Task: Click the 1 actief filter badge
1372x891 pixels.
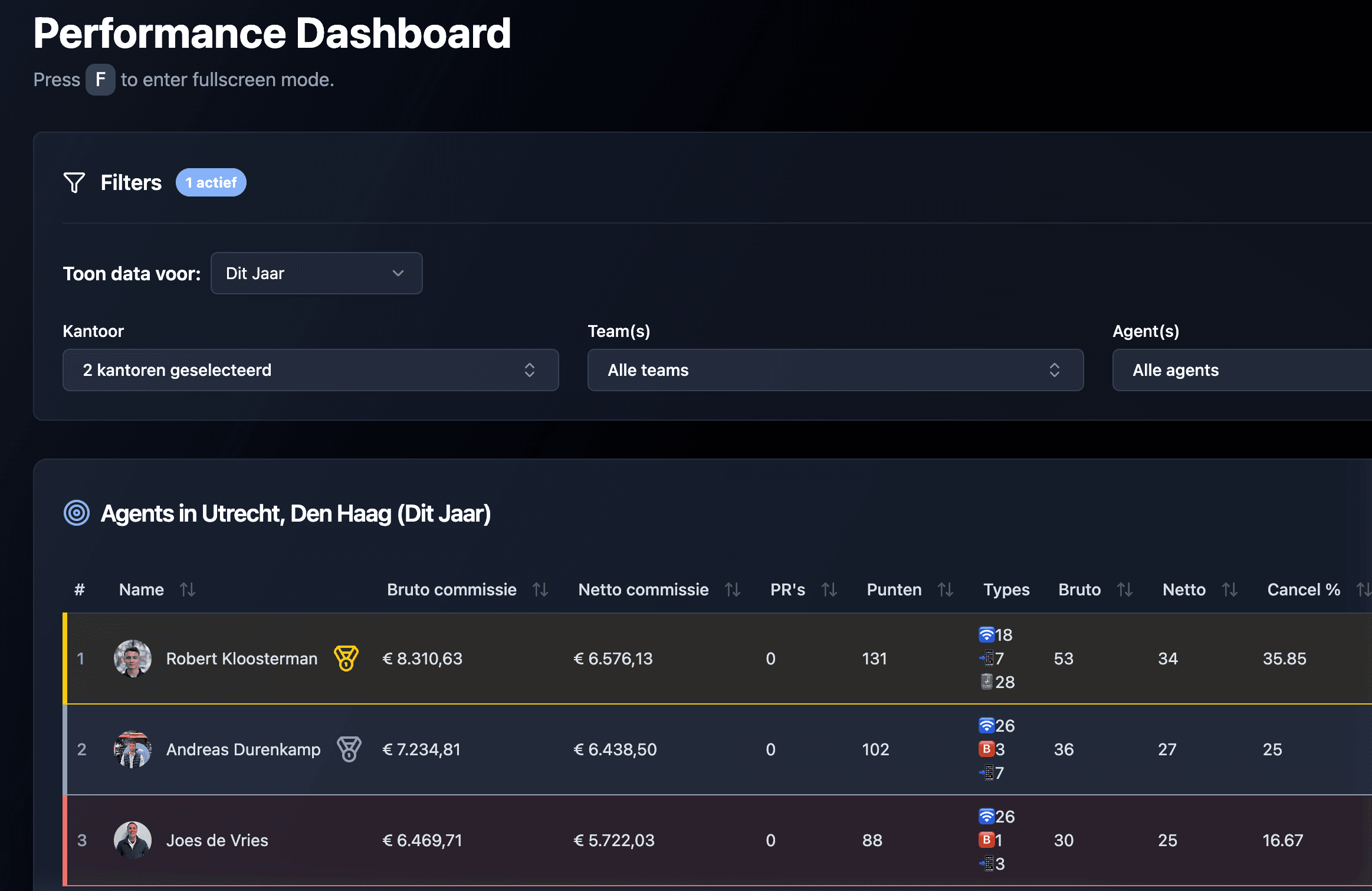Action: coord(211,183)
